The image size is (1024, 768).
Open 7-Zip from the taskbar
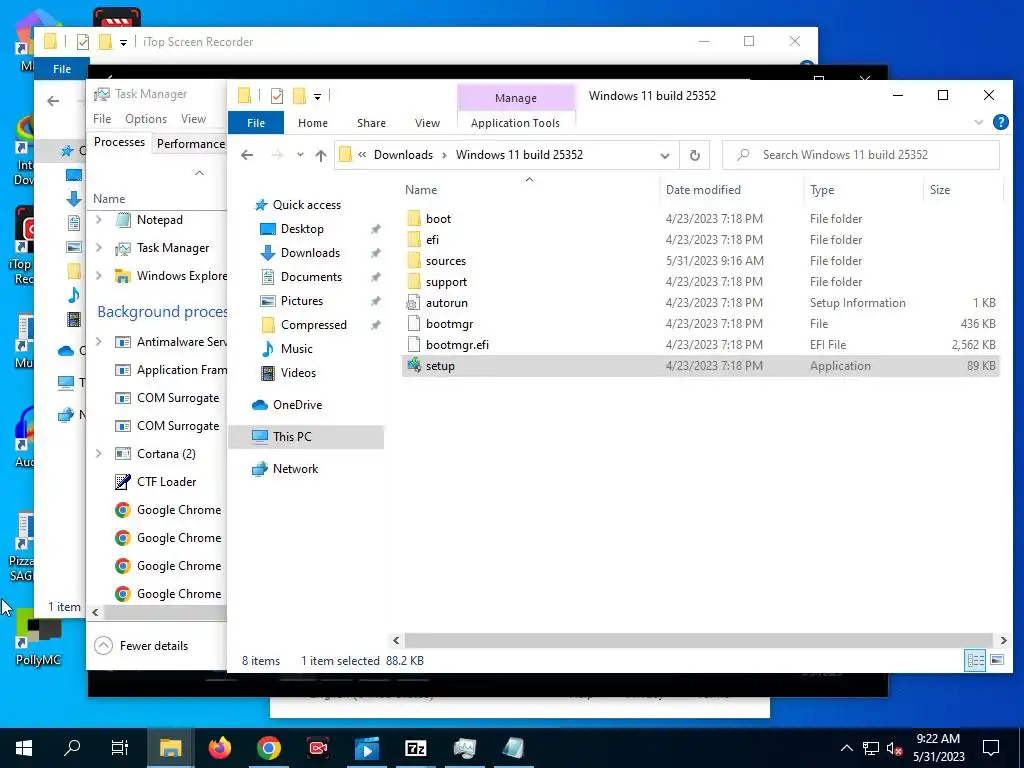click(x=416, y=748)
